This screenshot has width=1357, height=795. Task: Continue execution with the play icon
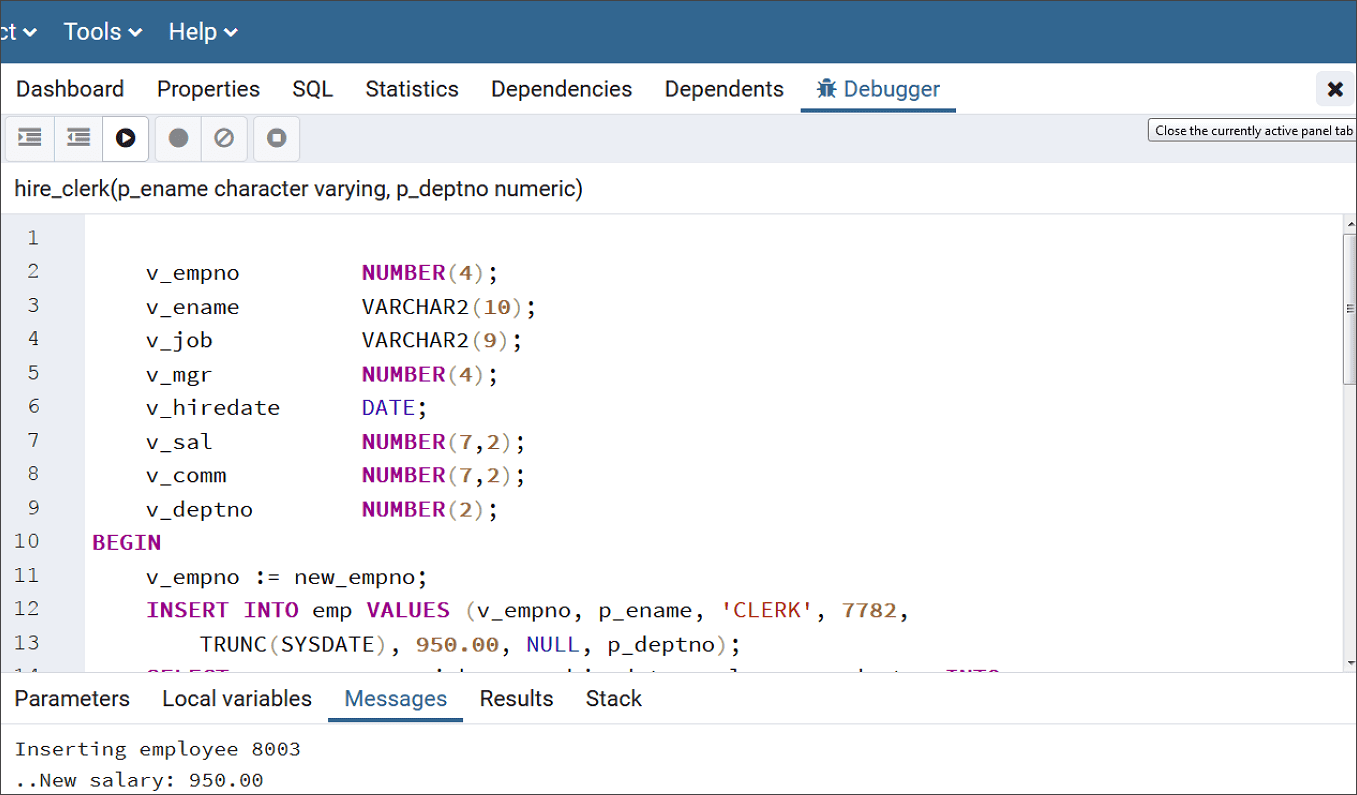tap(124, 138)
